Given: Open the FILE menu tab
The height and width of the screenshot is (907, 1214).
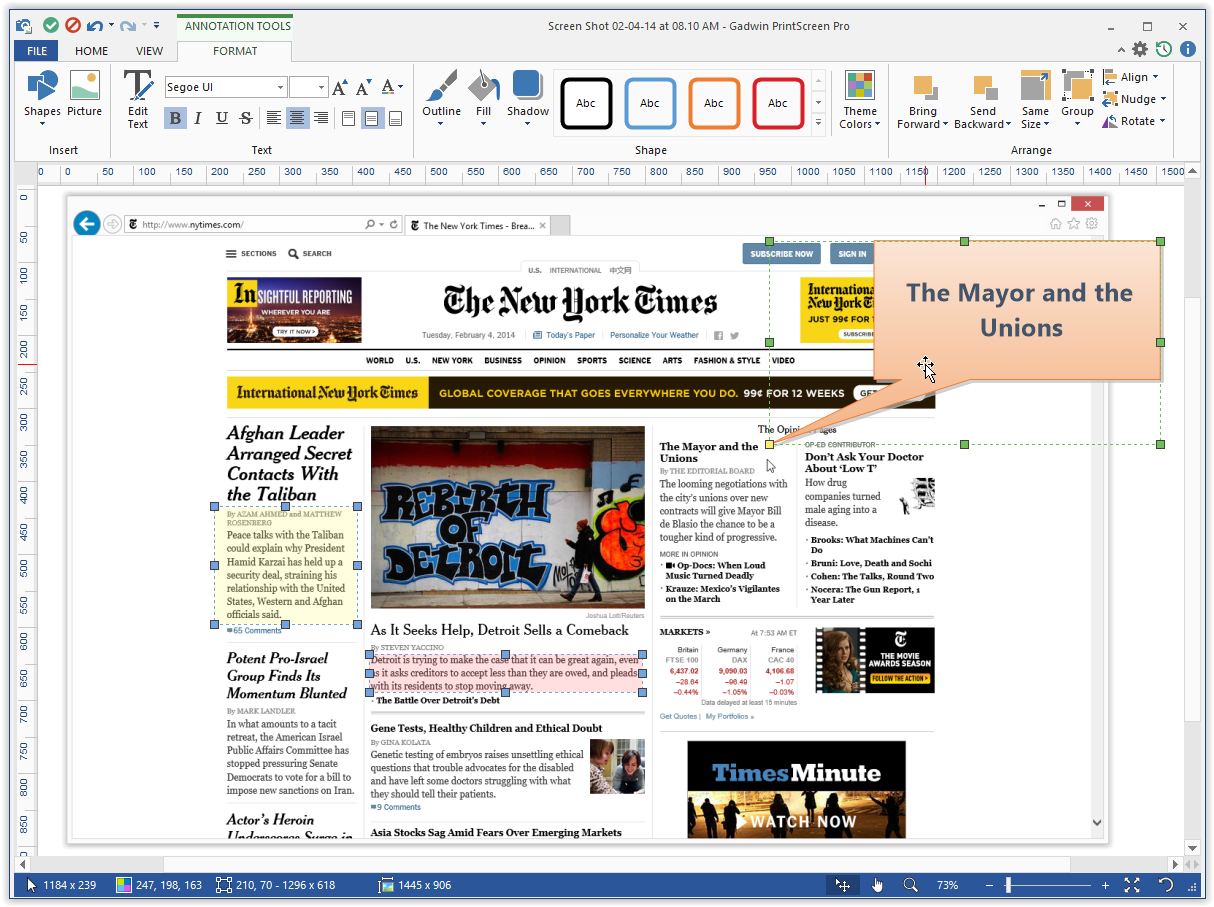Looking at the screenshot, I should click(36, 51).
